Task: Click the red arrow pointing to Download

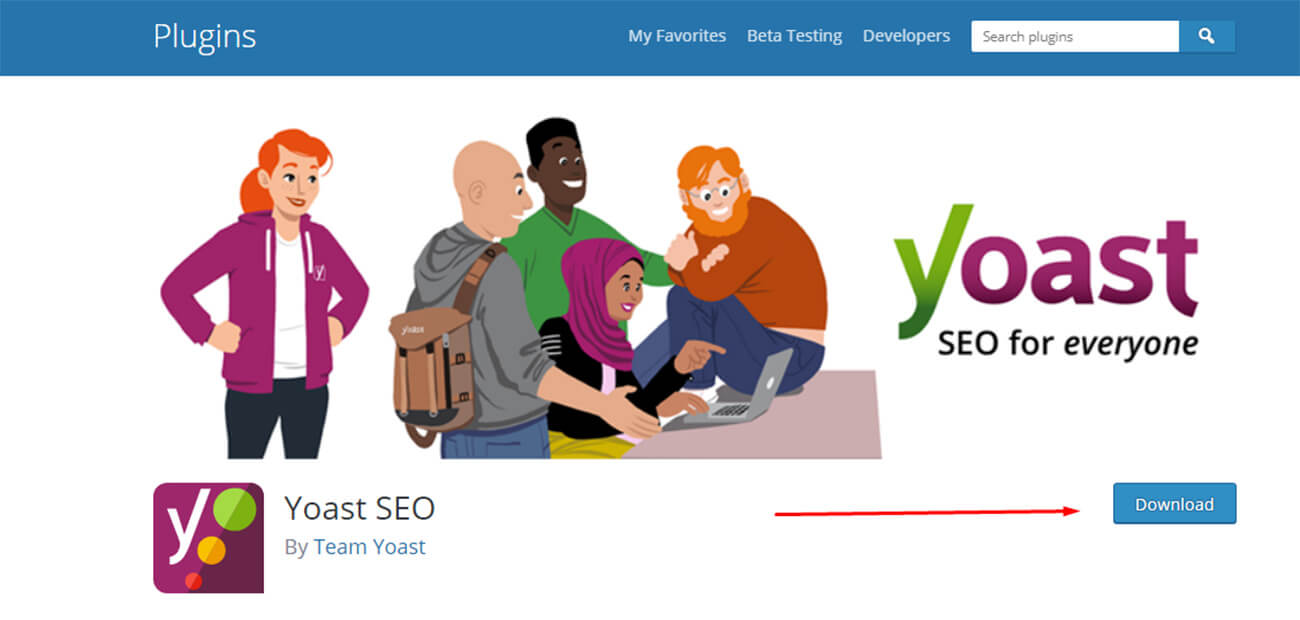Action: 928,512
